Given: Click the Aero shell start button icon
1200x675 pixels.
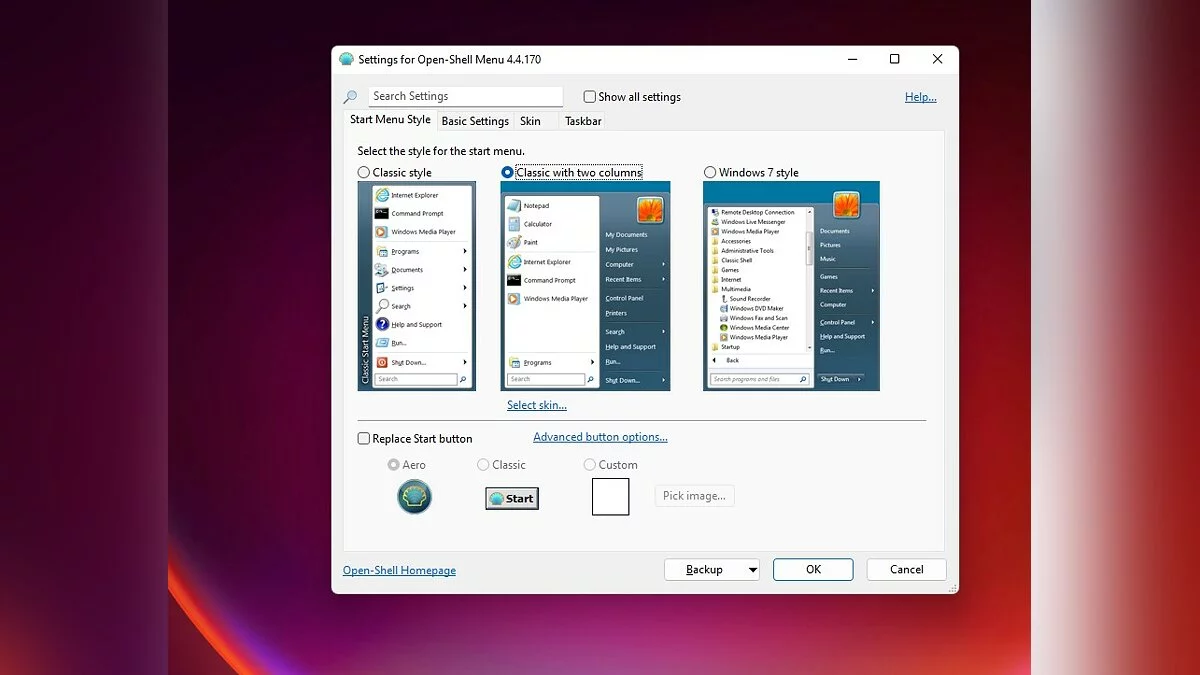Looking at the screenshot, I should 414,497.
